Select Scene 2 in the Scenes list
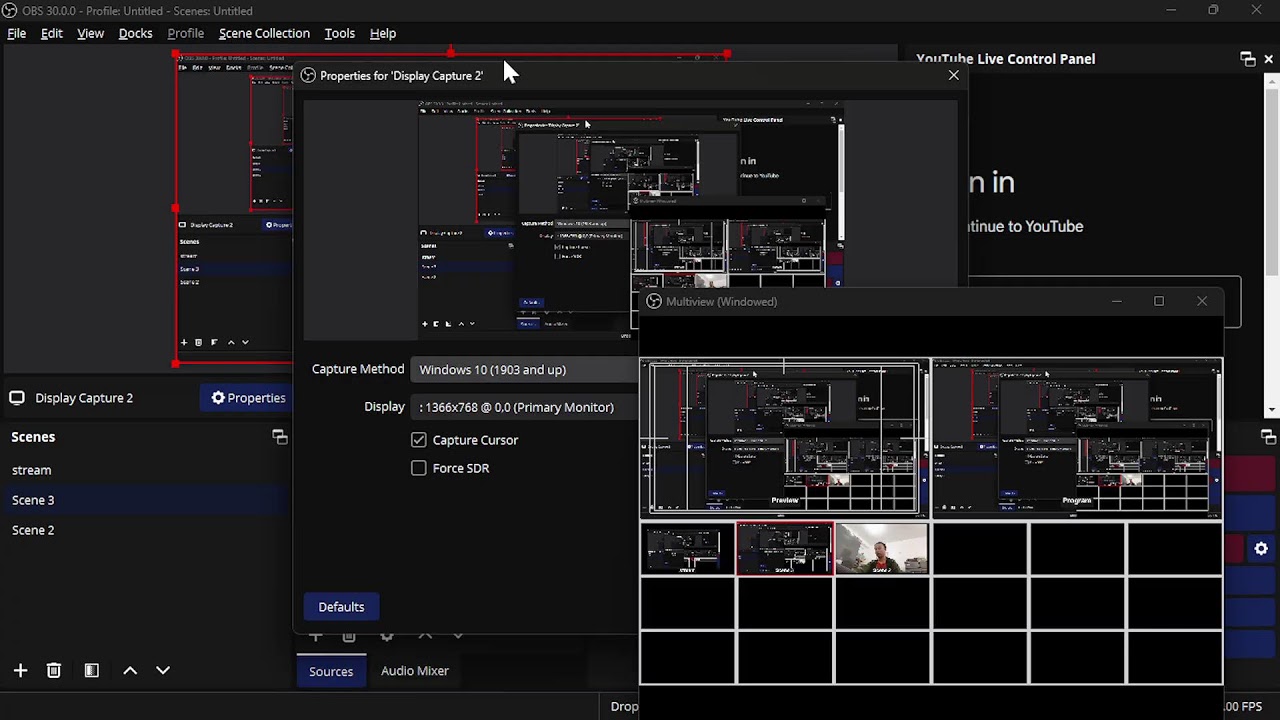The height and width of the screenshot is (720, 1280). (146, 530)
